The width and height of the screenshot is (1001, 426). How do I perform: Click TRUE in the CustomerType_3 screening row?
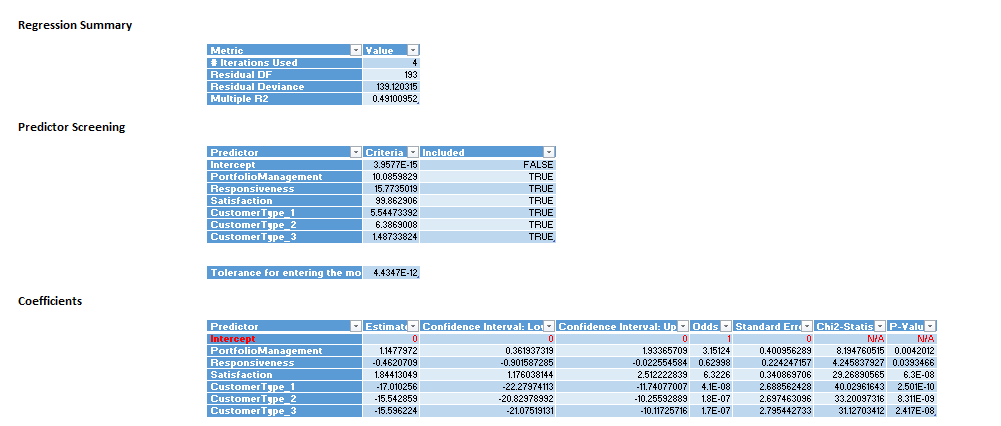(488, 238)
